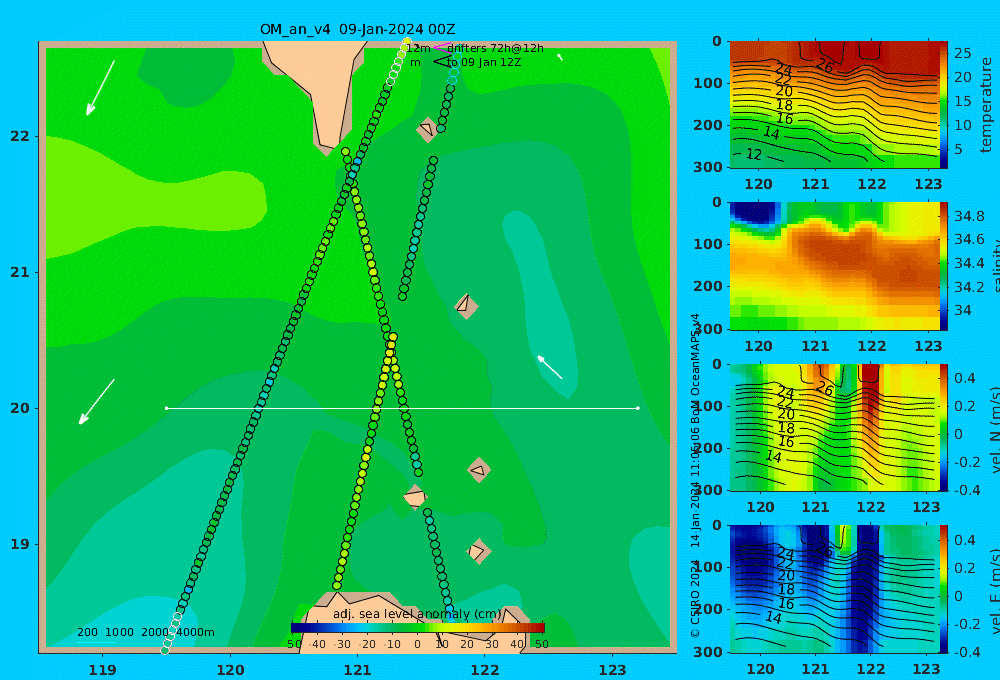Click the longitude 119 tick label on main map
Screen dimensions: 1000x680
click(103, 670)
